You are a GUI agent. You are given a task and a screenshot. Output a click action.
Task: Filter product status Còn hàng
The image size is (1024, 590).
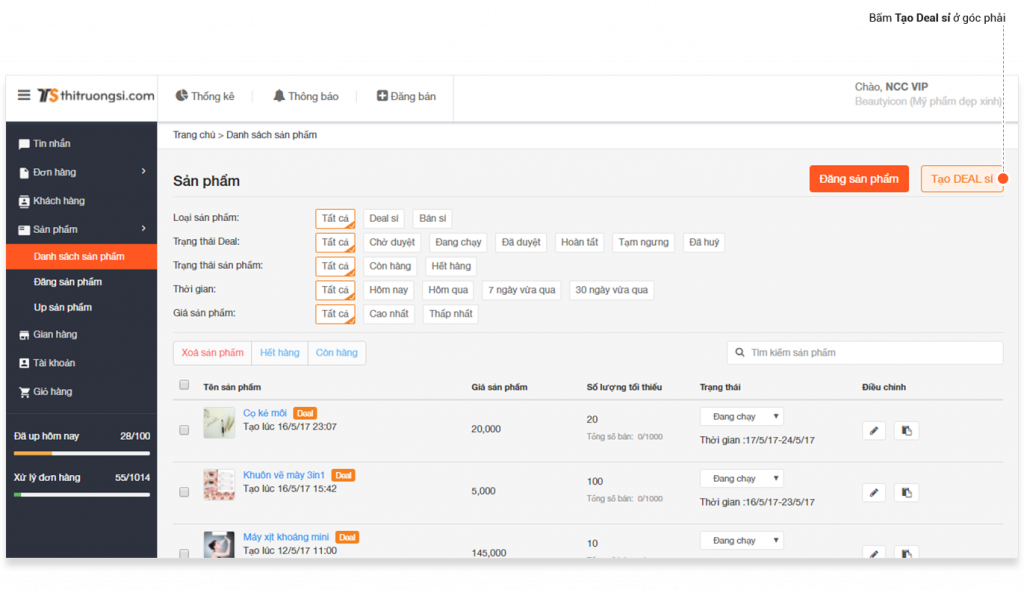pyautogui.click(x=390, y=266)
